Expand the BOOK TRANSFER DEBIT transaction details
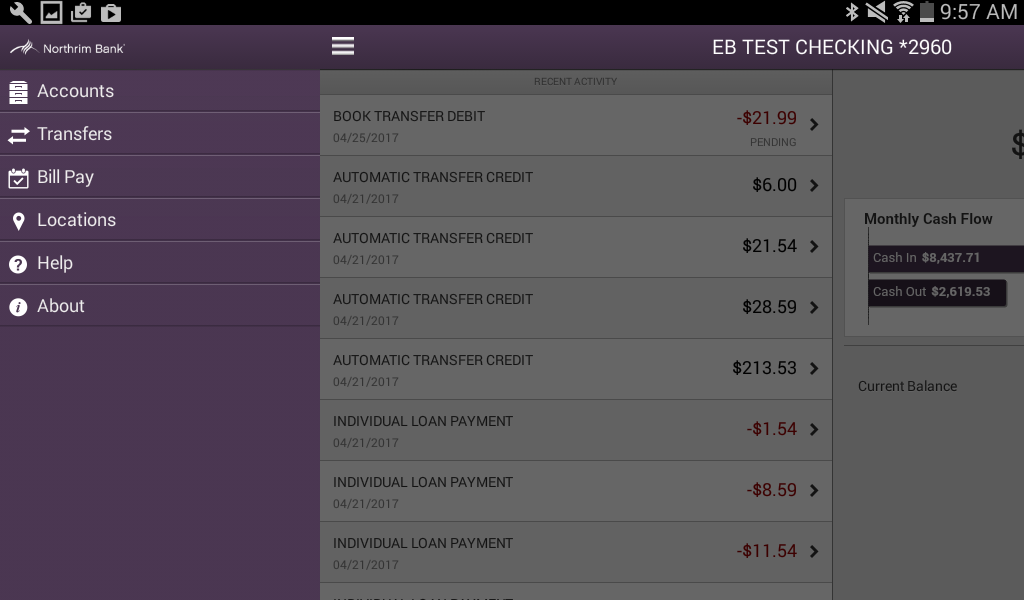 click(813, 125)
